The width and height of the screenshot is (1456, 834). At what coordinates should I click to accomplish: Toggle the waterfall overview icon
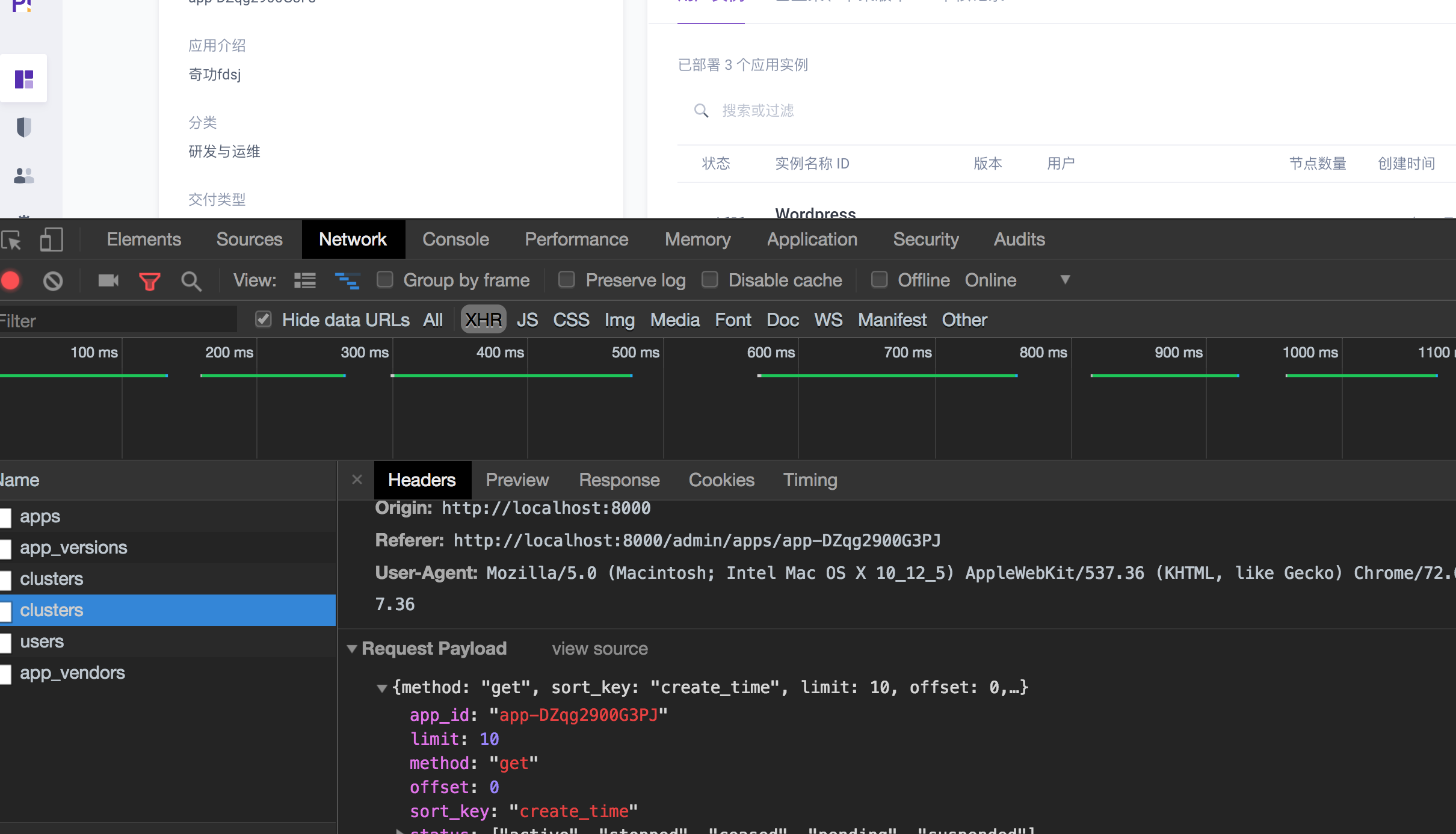[348, 280]
